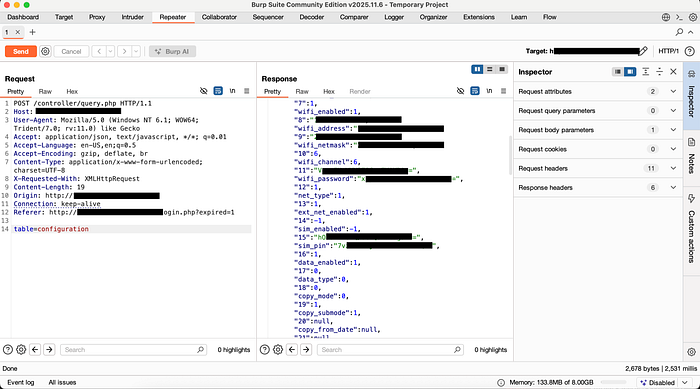Add a new Repeater tab

tap(32, 32)
